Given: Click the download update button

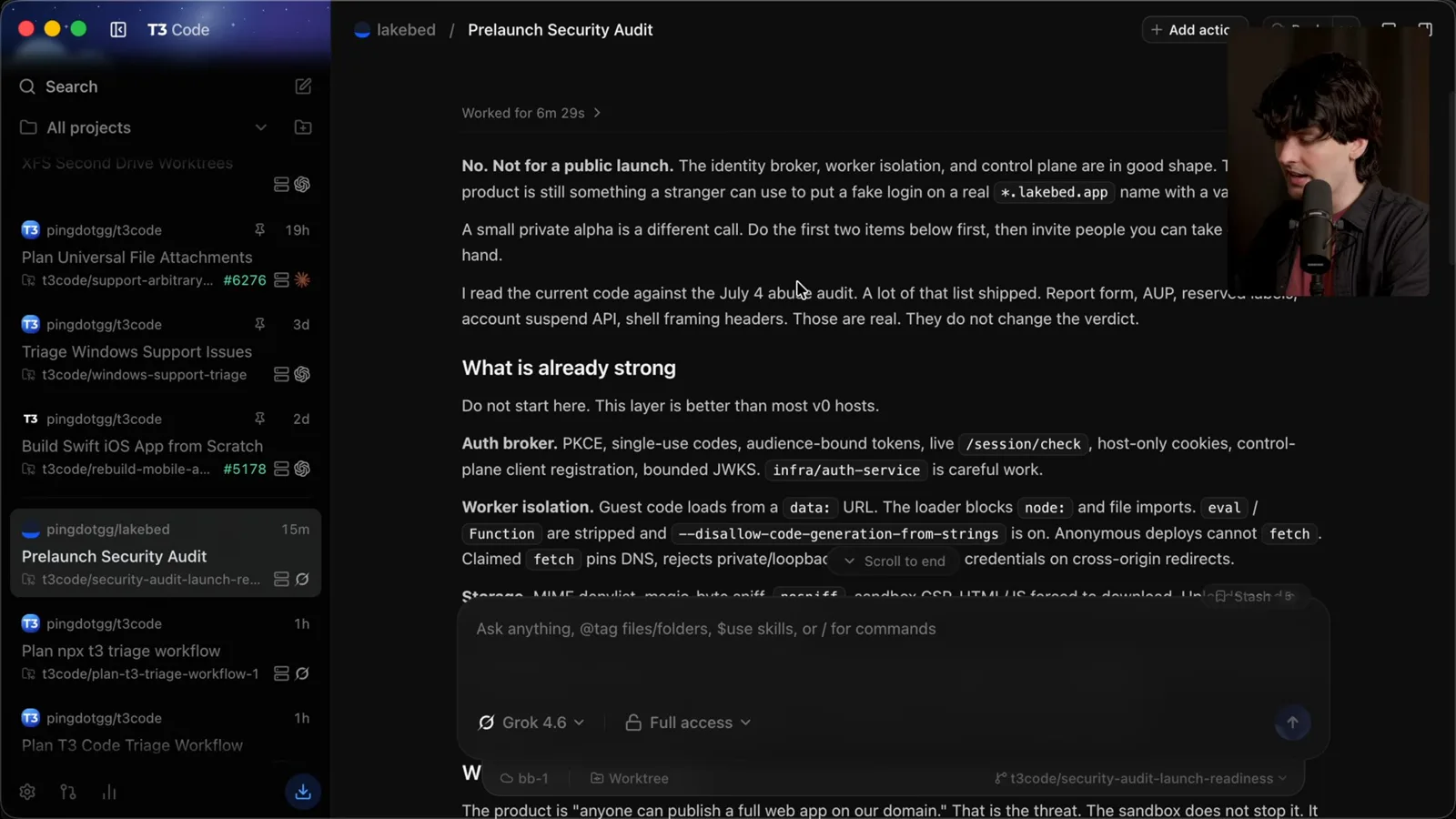Looking at the screenshot, I should pyautogui.click(x=303, y=792).
